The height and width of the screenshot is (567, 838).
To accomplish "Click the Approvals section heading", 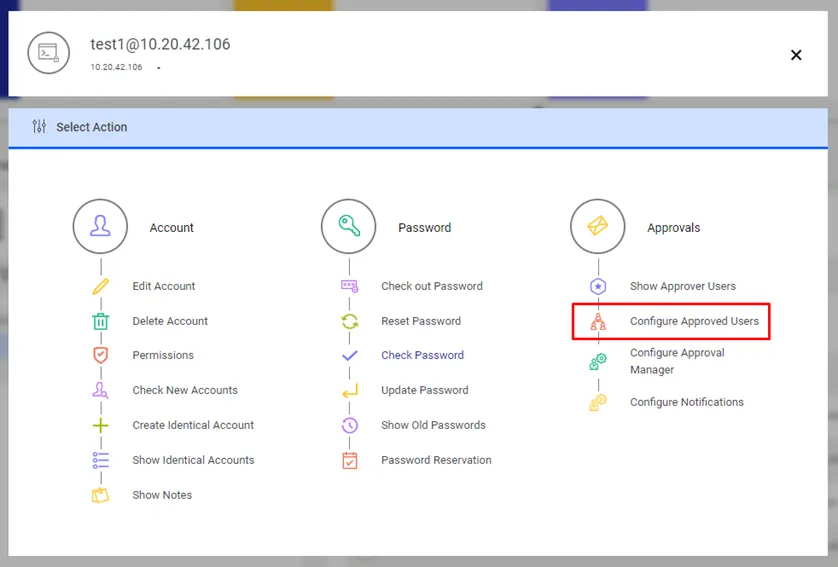I will (x=673, y=228).
